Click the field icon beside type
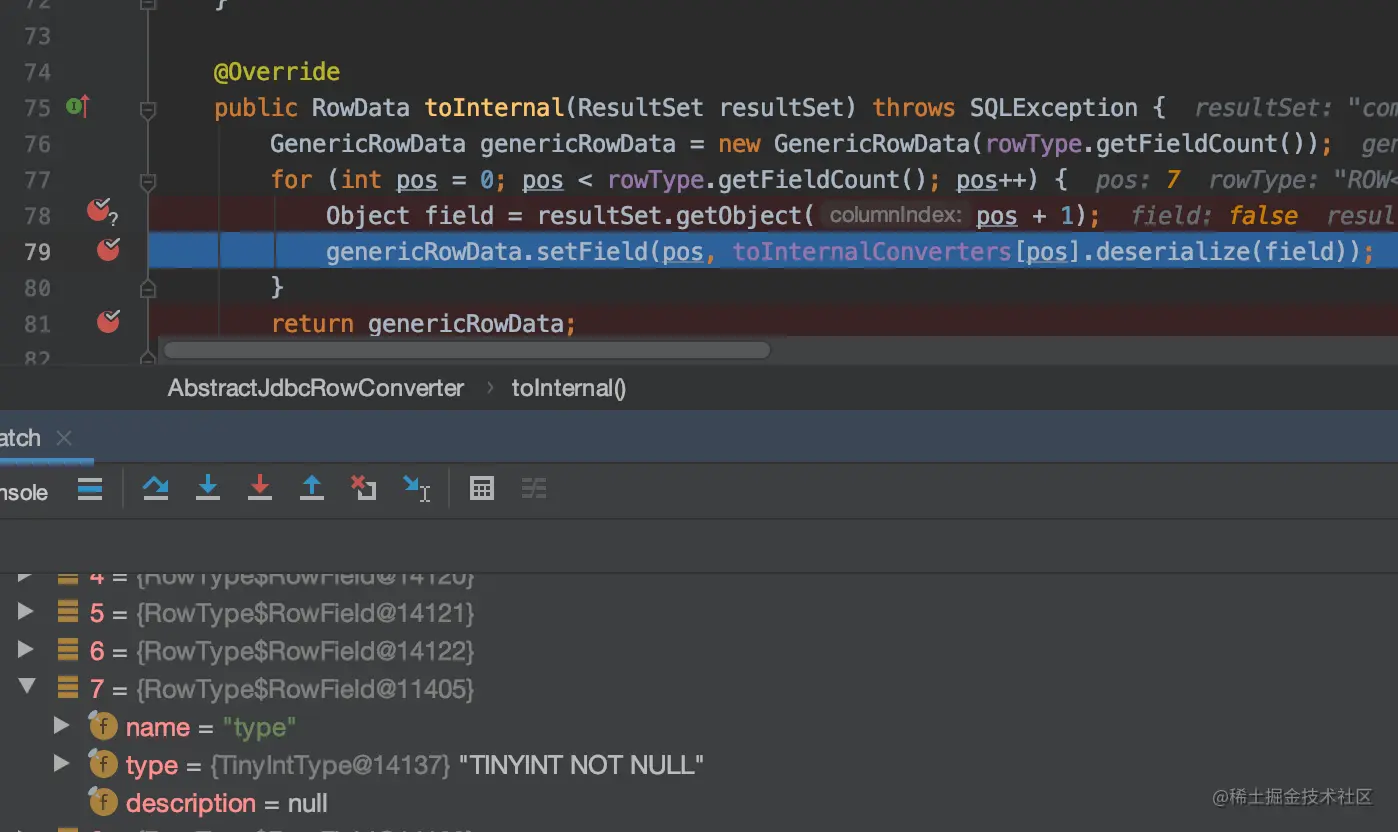This screenshot has width=1398, height=832. click(x=103, y=764)
